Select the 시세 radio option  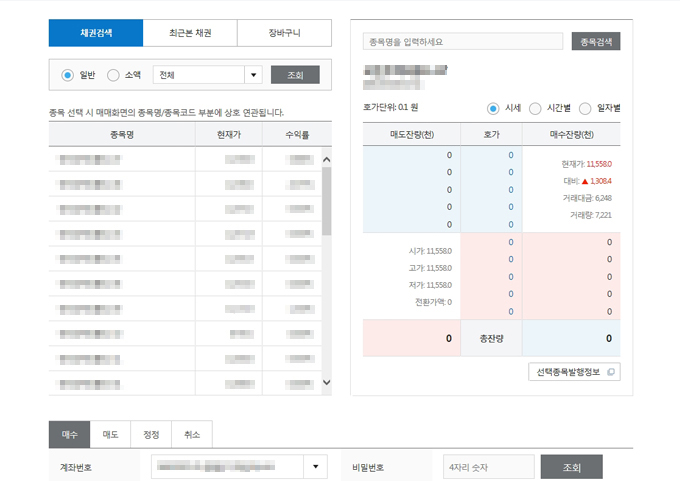coord(494,108)
